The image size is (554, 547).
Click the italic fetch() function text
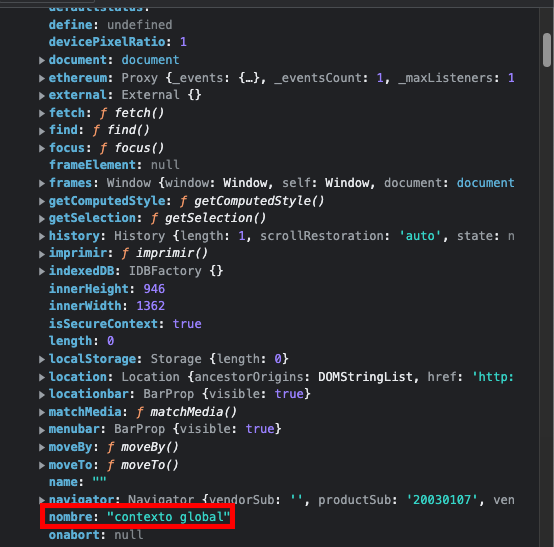pos(139,113)
